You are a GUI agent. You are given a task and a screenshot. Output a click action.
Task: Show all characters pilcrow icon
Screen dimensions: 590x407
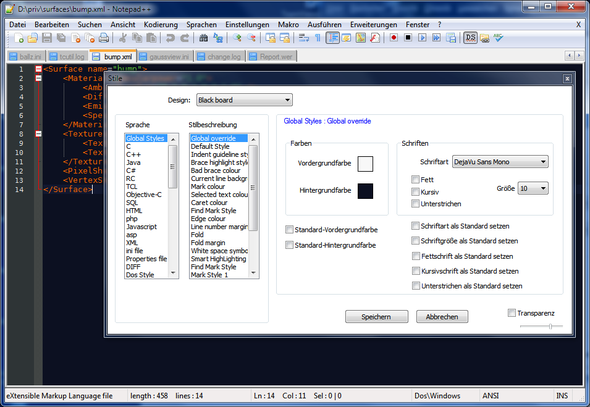coord(318,38)
